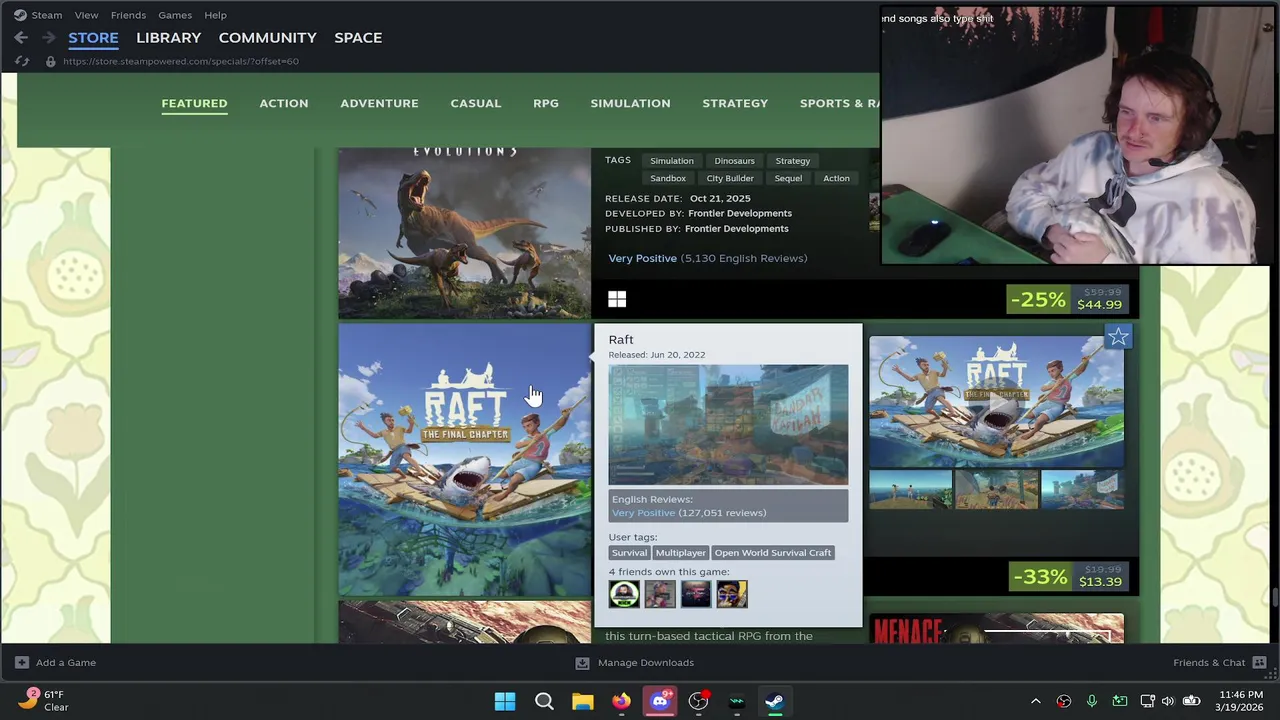
Task: Open the Raft large capsule image
Action: coord(464,460)
